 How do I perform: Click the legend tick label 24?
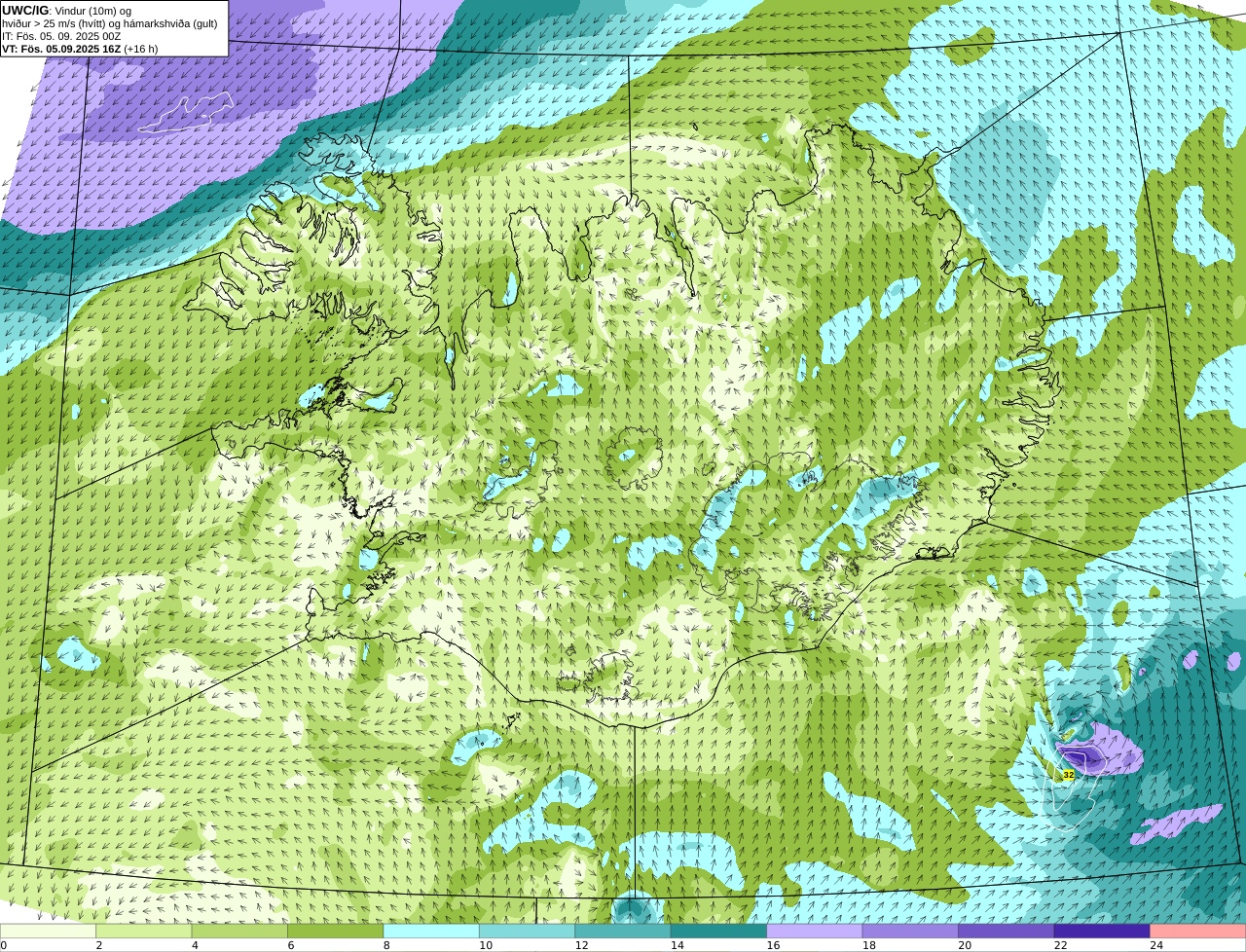click(1156, 945)
